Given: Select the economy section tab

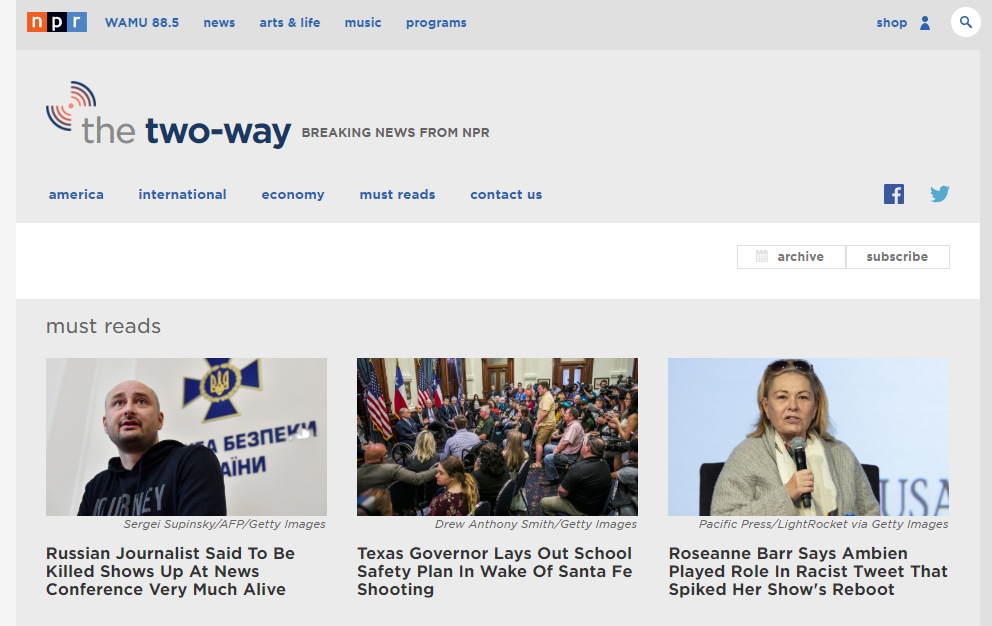Looking at the screenshot, I should pos(293,194).
